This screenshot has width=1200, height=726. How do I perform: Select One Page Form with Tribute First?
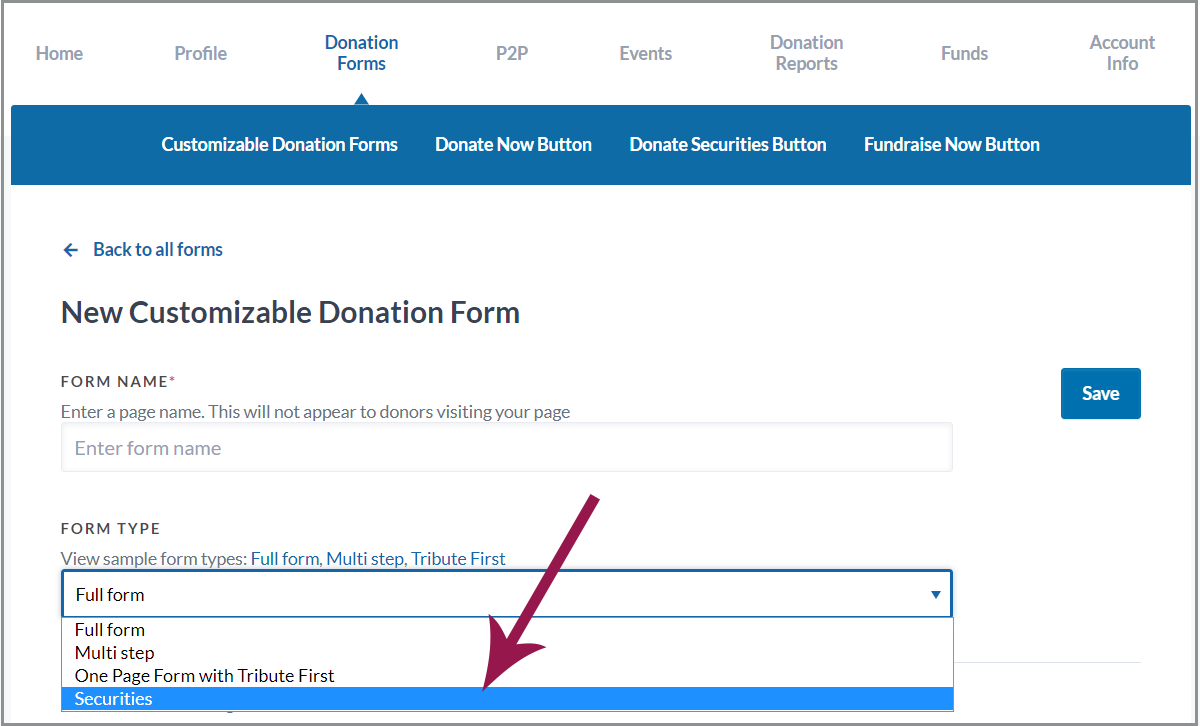[205, 676]
